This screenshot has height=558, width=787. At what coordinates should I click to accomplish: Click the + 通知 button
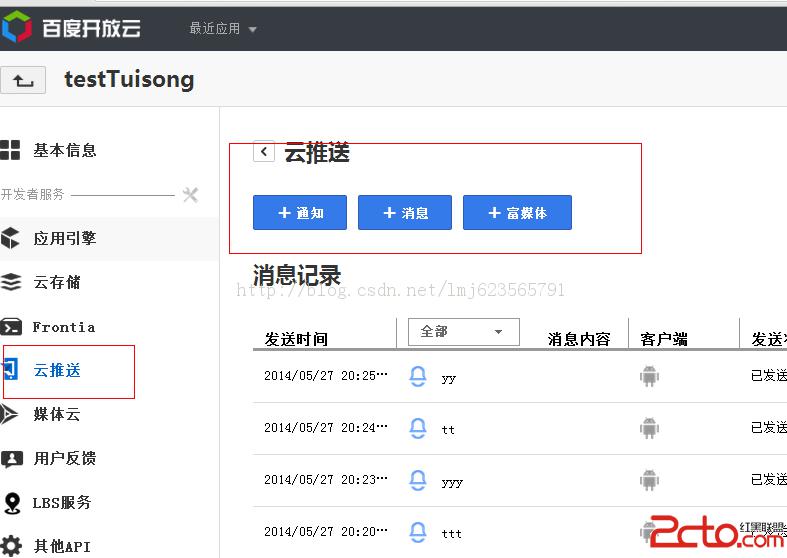click(300, 213)
